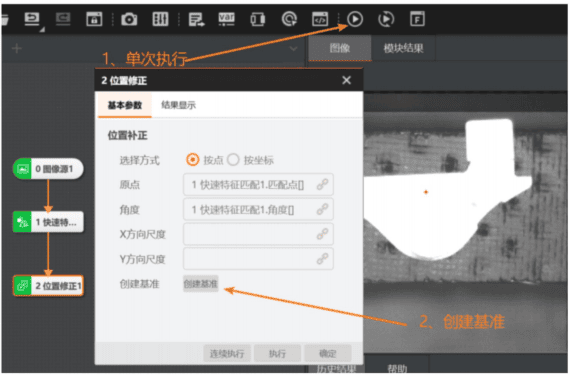This screenshot has height=375, width=570.
Task: Open the controller sliders icon
Action: point(160,19)
